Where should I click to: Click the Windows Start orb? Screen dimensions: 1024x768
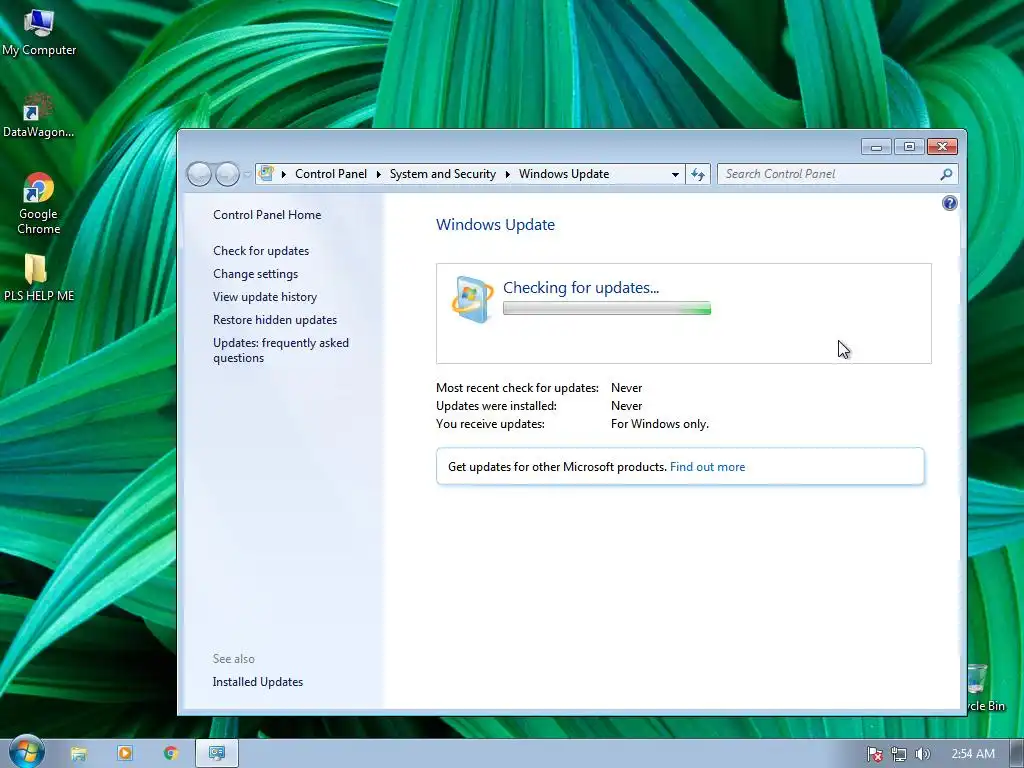(26, 752)
